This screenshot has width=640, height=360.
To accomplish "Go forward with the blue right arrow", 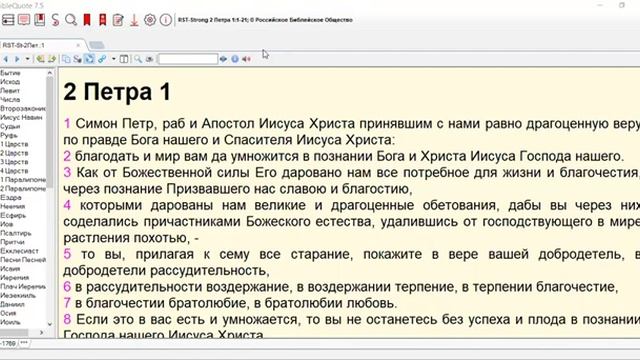I will pos(17,59).
